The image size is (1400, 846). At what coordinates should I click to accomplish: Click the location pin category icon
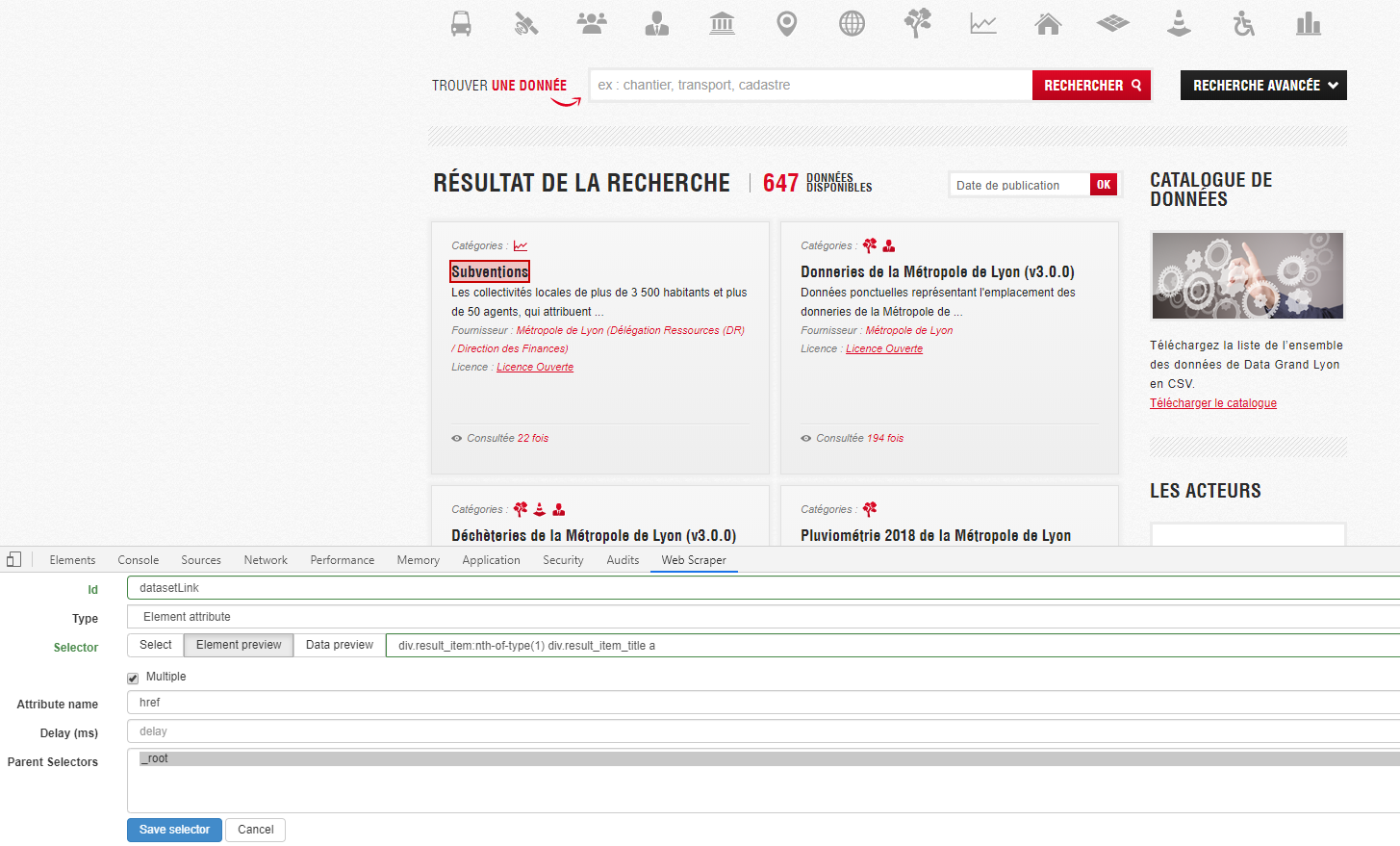click(x=786, y=23)
